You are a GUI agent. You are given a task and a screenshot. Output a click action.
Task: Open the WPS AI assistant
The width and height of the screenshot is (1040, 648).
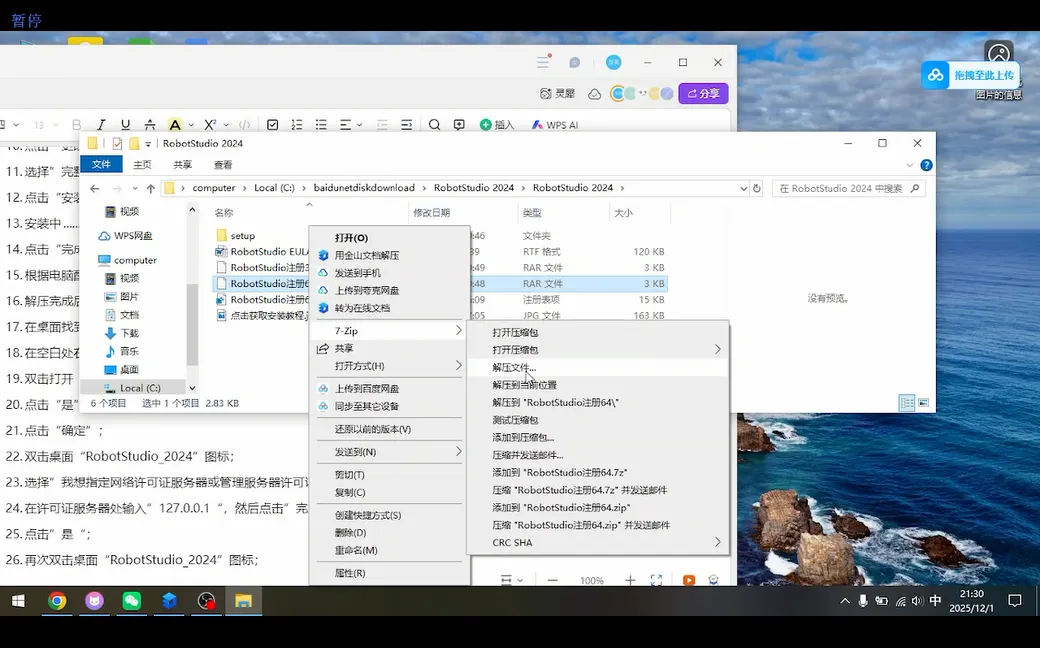pos(554,124)
